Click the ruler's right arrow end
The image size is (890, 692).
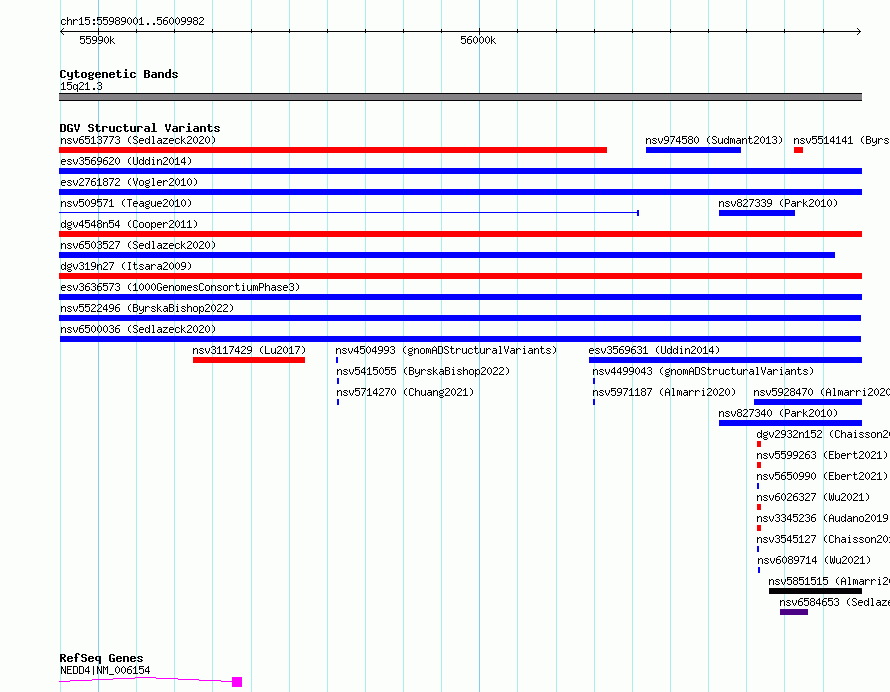click(859, 32)
